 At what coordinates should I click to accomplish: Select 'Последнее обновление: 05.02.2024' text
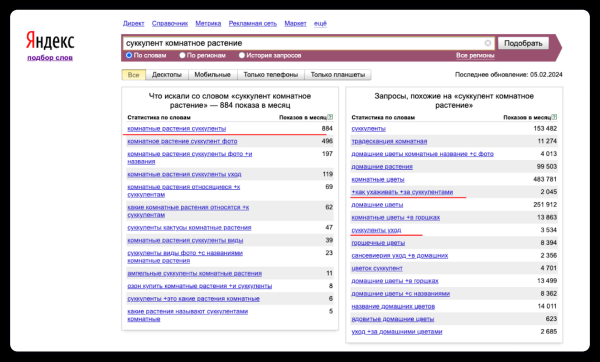509,75
